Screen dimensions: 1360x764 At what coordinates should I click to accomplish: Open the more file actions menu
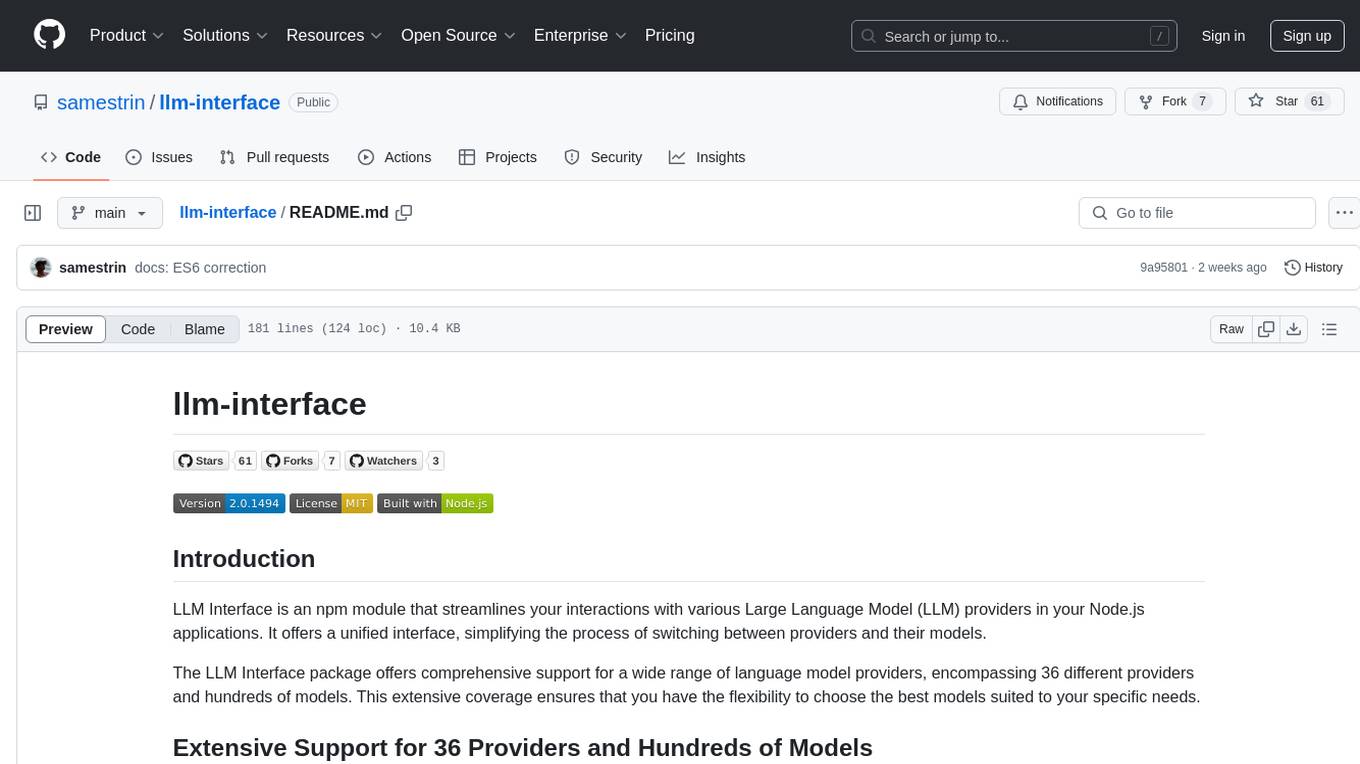tap(1345, 213)
